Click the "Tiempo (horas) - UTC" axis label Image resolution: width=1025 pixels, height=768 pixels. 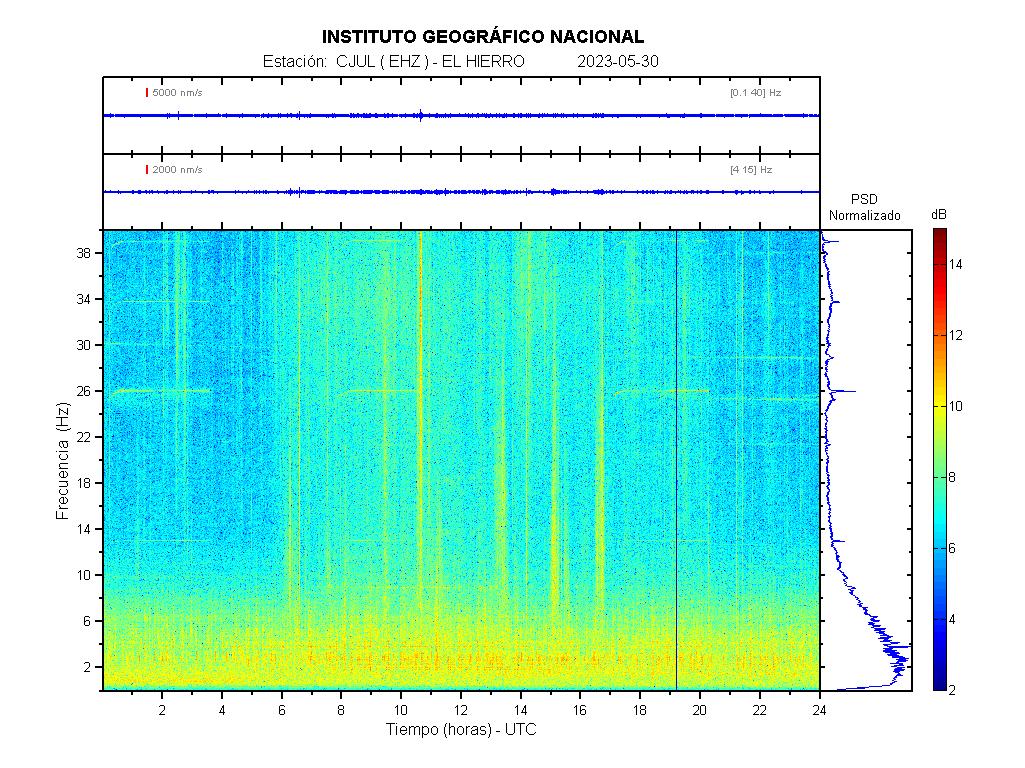point(461,729)
